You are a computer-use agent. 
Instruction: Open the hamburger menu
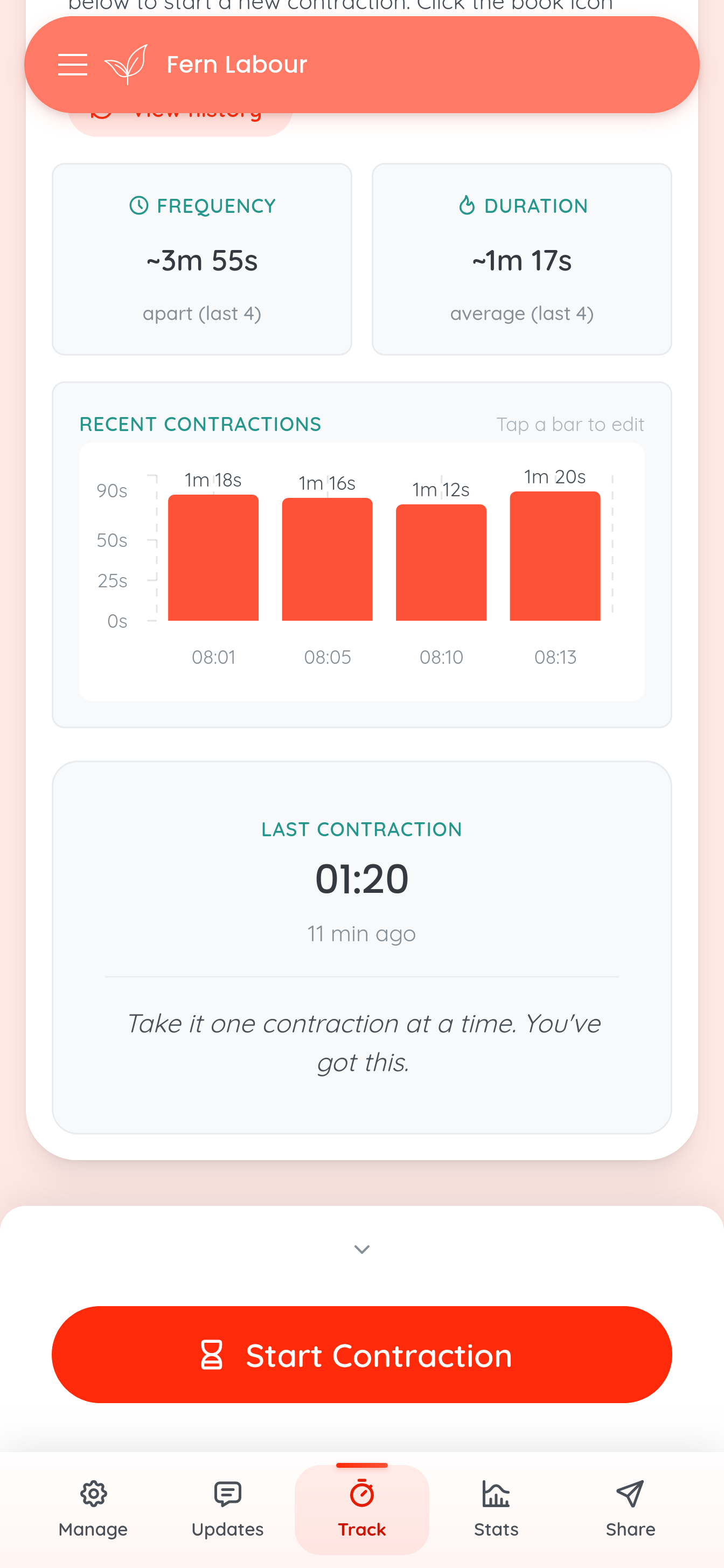pos(72,65)
